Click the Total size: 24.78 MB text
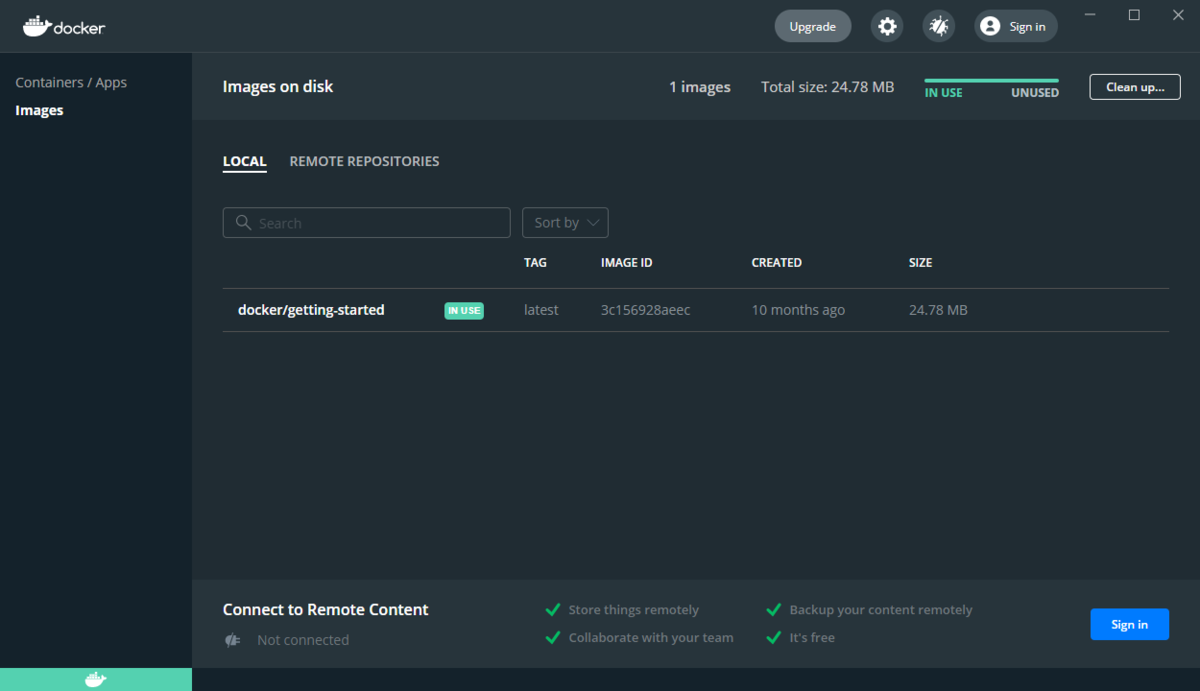Screen dimensions: 1200x691 pos(827,87)
